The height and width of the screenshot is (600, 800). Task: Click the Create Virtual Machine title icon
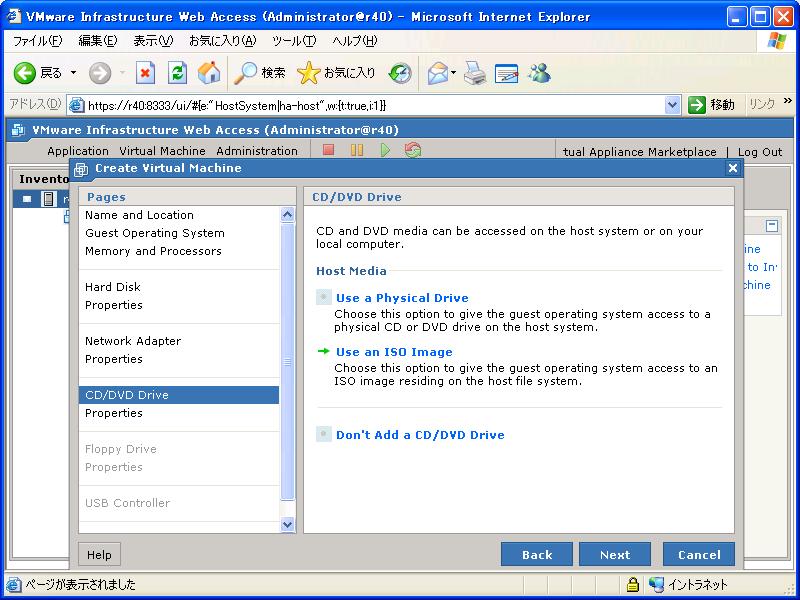click(x=81, y=169)
